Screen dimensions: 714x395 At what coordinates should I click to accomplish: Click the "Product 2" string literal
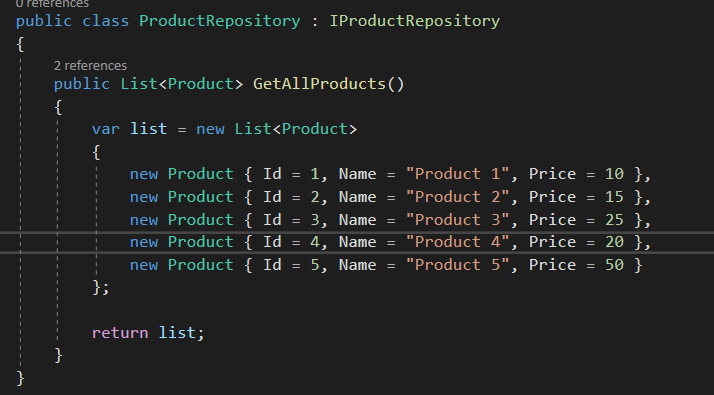click(457, 197)
